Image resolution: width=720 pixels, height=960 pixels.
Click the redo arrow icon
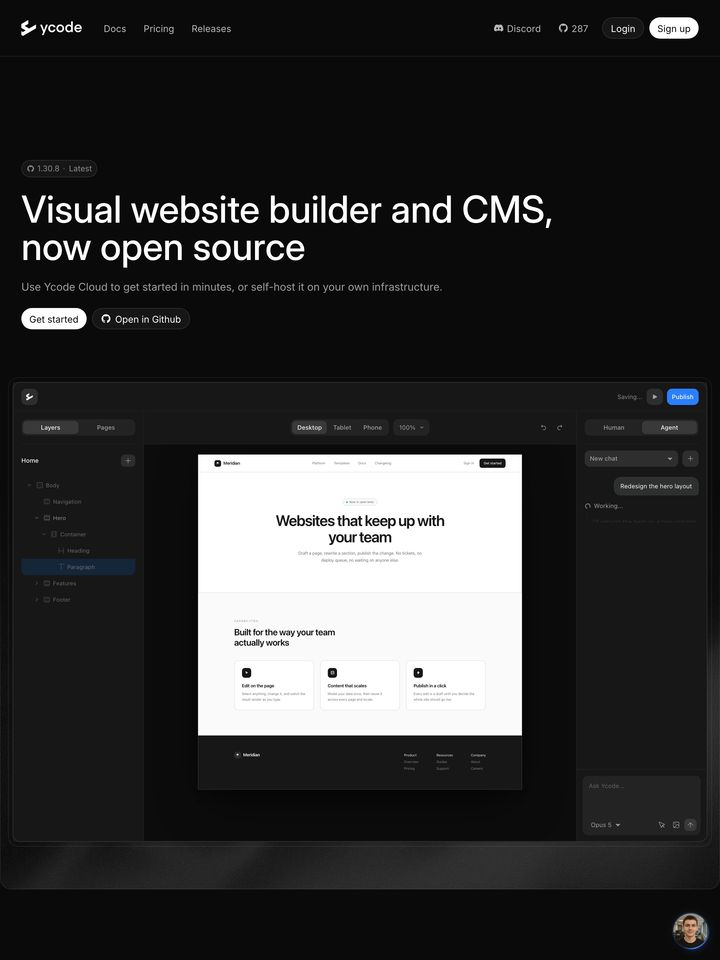[x=560, y=428]
